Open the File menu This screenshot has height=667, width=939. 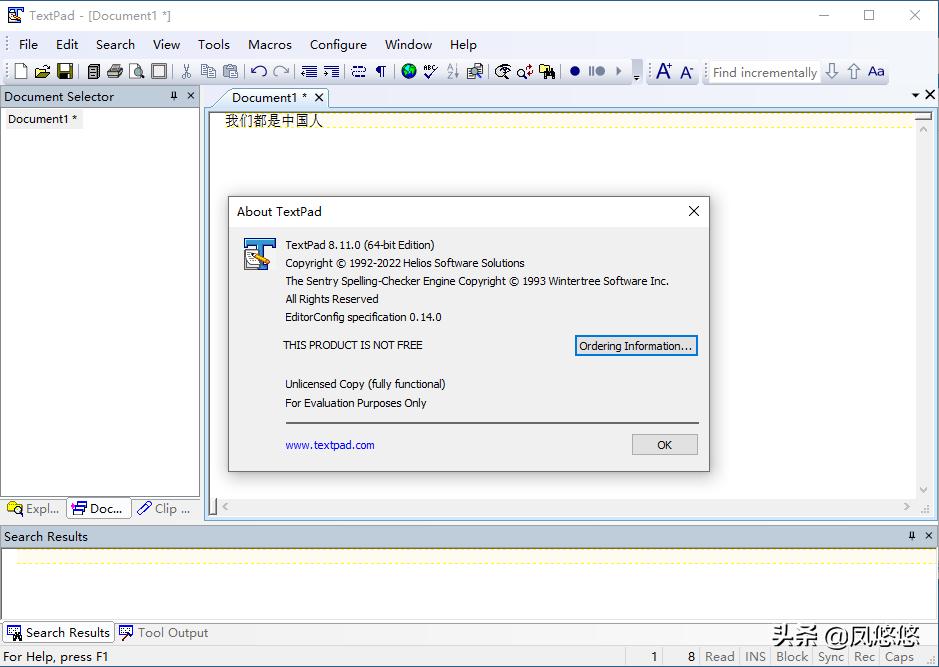(x=28, y=45)
